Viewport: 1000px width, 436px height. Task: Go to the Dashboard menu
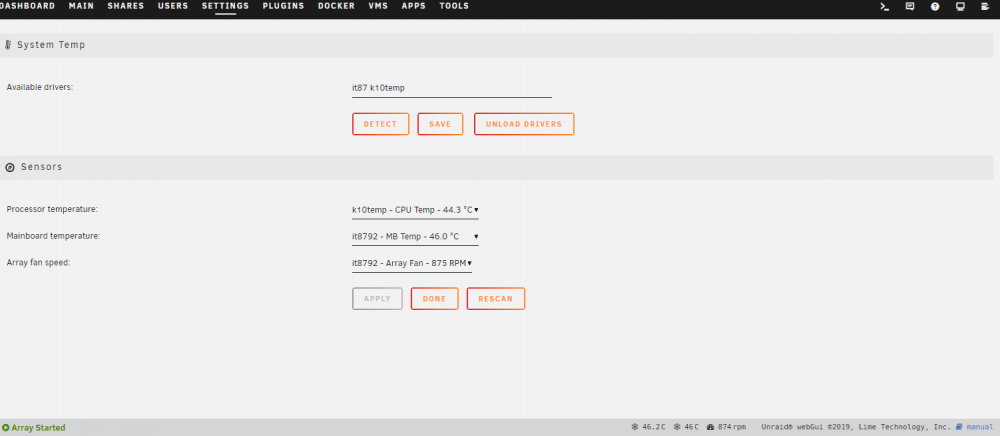(27, 6)
